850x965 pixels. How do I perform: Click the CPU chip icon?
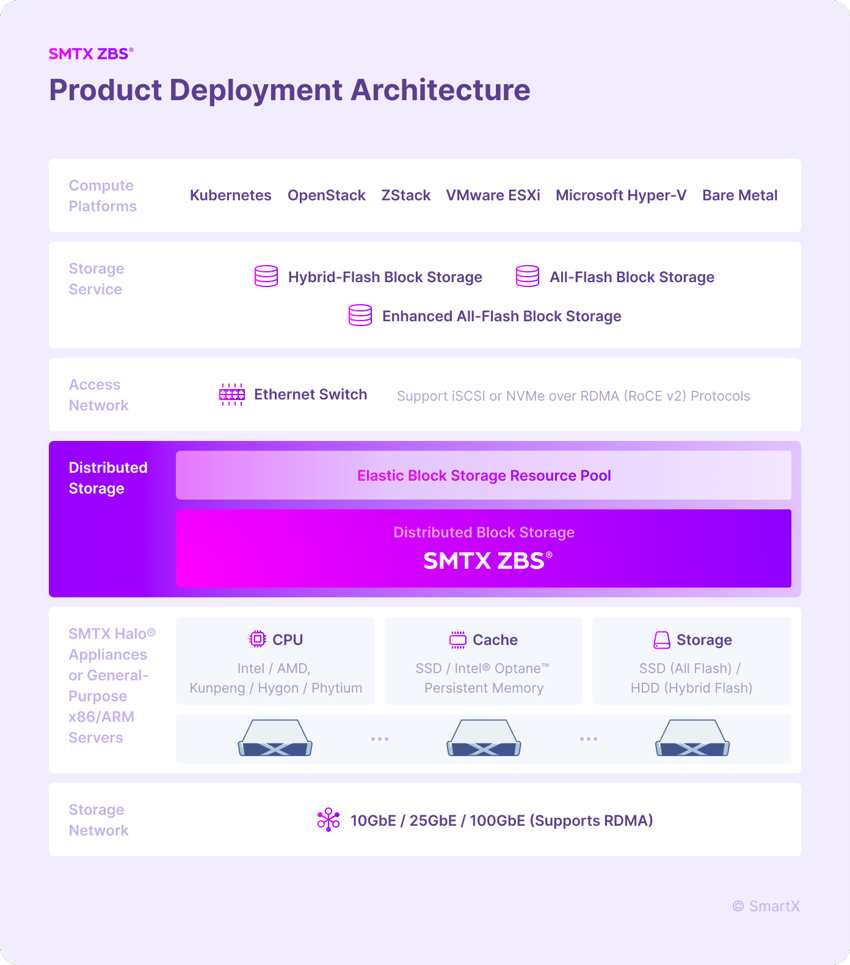click(x=257, y=639)
